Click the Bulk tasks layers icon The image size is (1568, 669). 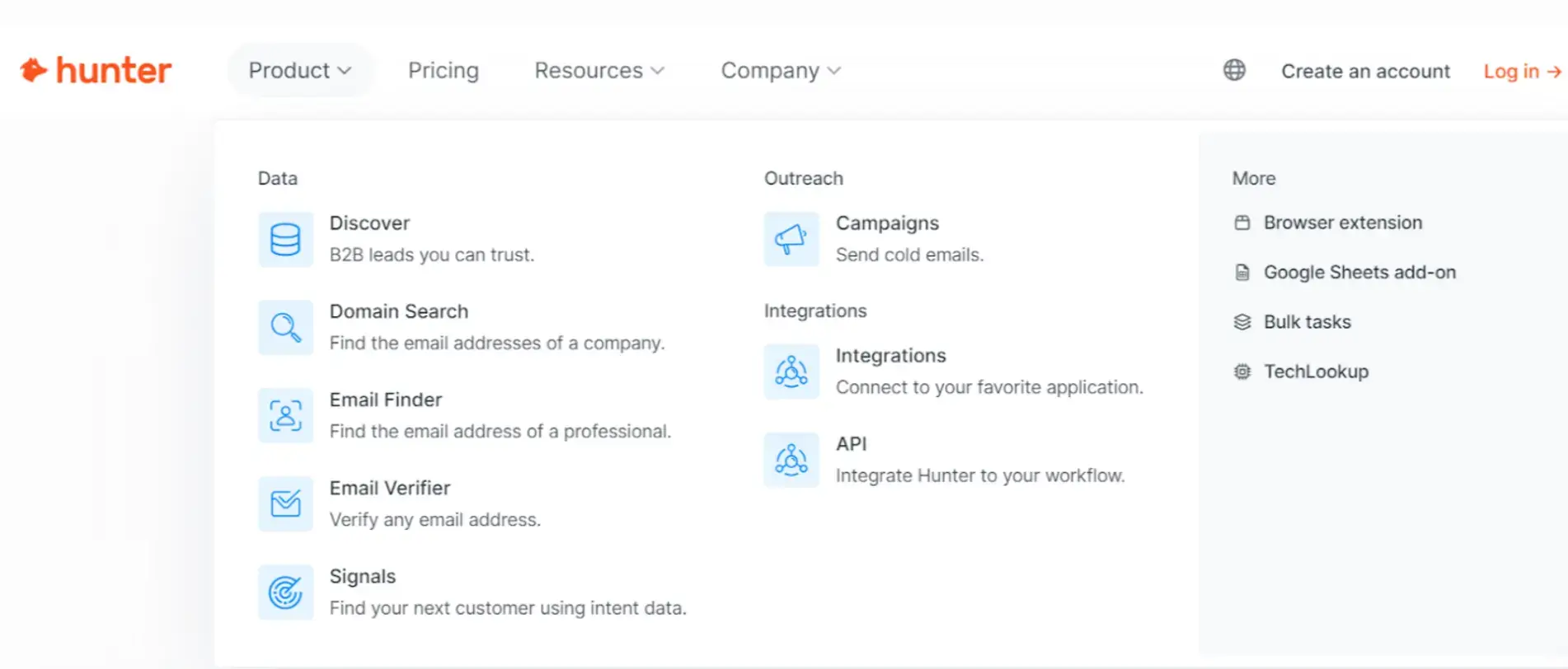click(1242, 322)
